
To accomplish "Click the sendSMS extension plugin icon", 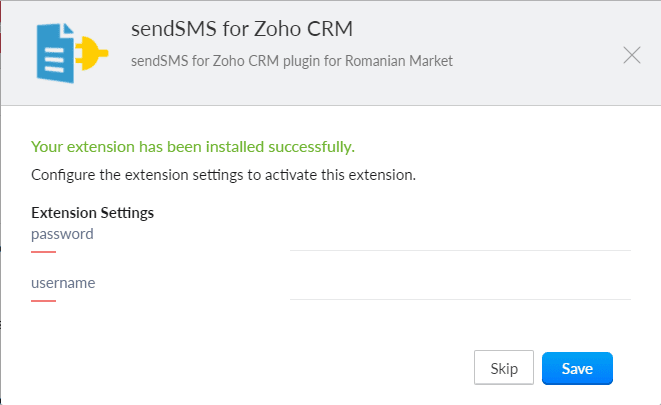I will click(x=72, y=53).
